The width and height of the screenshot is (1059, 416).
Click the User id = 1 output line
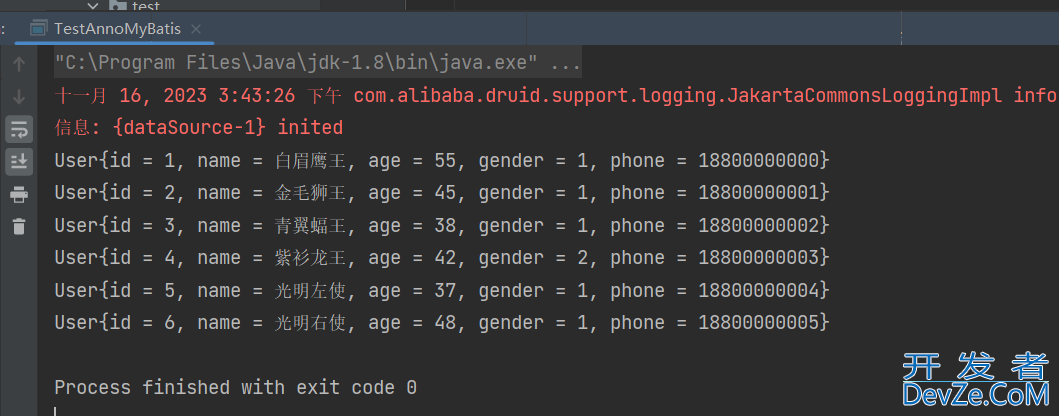click(x=442, y=161)
